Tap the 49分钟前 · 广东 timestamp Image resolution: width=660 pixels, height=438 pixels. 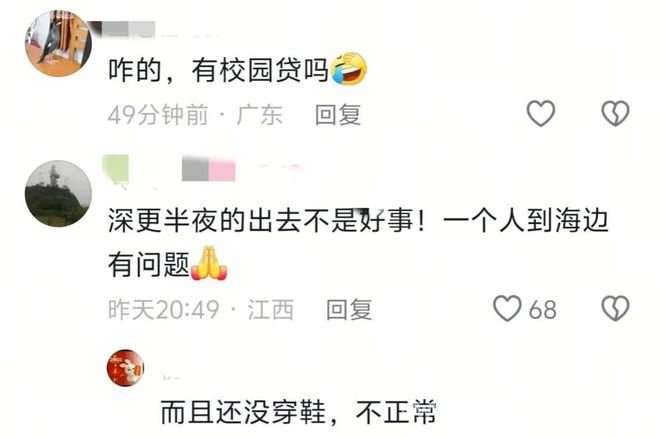tap(195, 115)
